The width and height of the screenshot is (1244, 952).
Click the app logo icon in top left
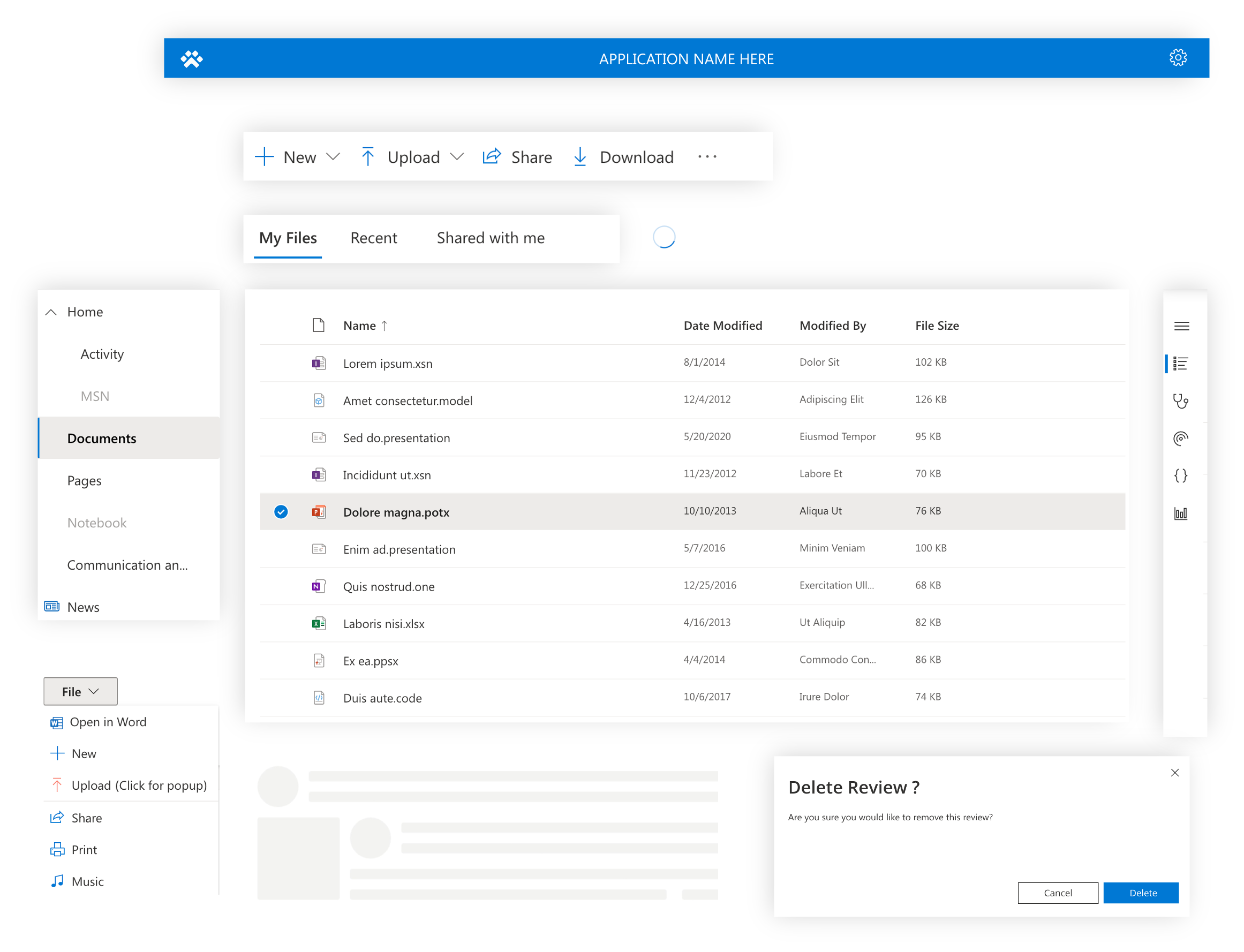pyautogui.click(x=191, y=58)
